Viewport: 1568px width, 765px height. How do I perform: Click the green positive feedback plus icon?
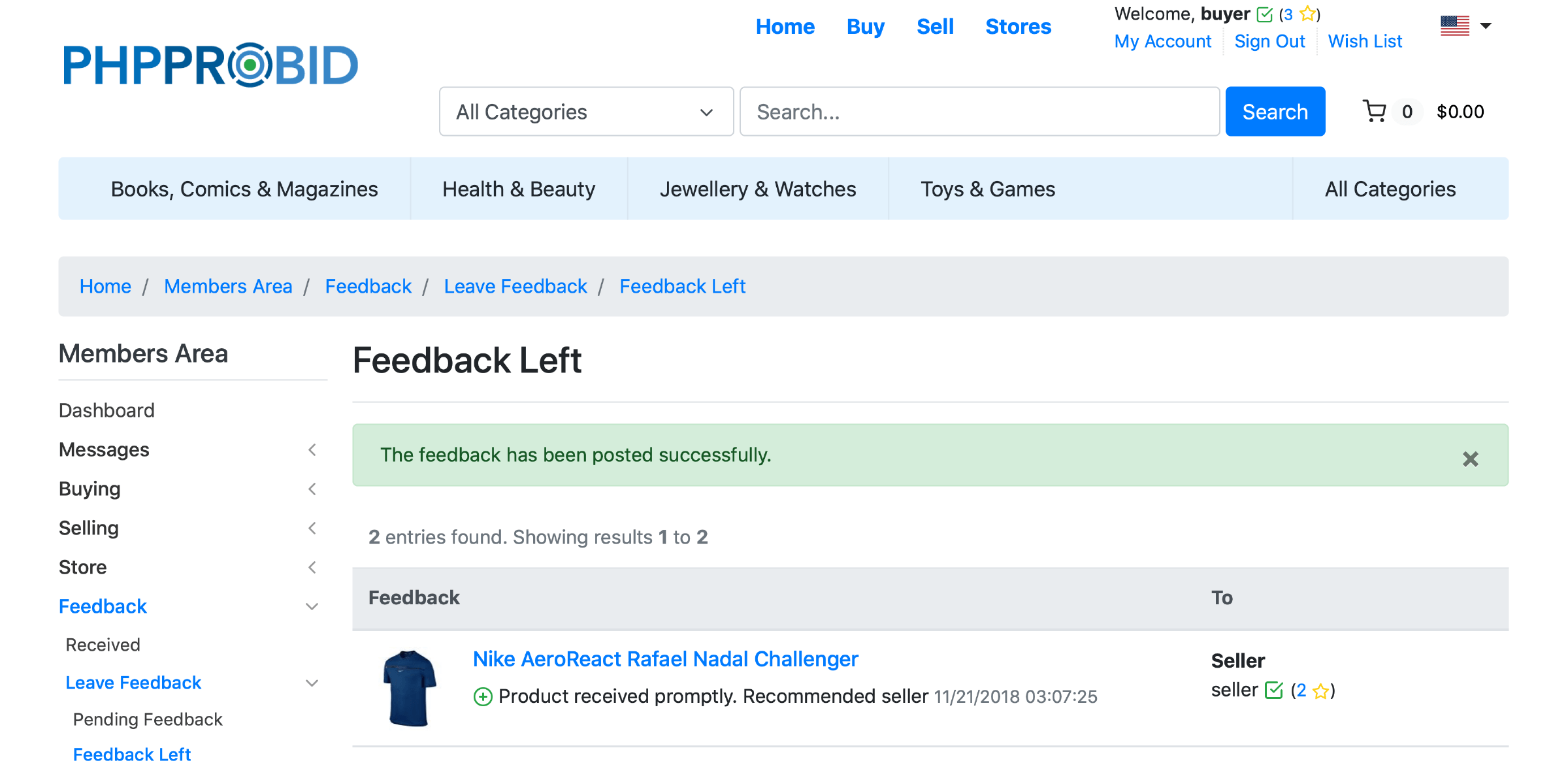point(483,697)
